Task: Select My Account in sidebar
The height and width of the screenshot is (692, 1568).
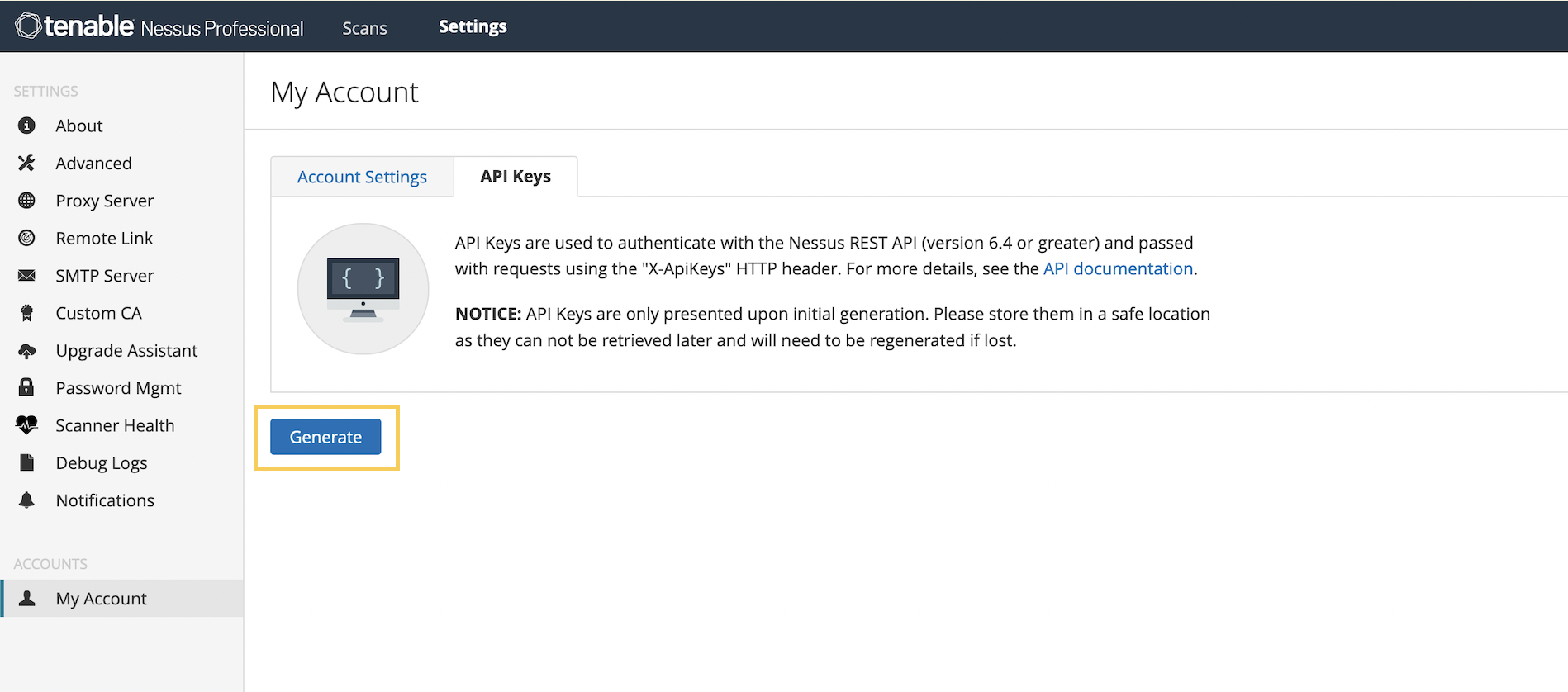Action: [122, 599]
